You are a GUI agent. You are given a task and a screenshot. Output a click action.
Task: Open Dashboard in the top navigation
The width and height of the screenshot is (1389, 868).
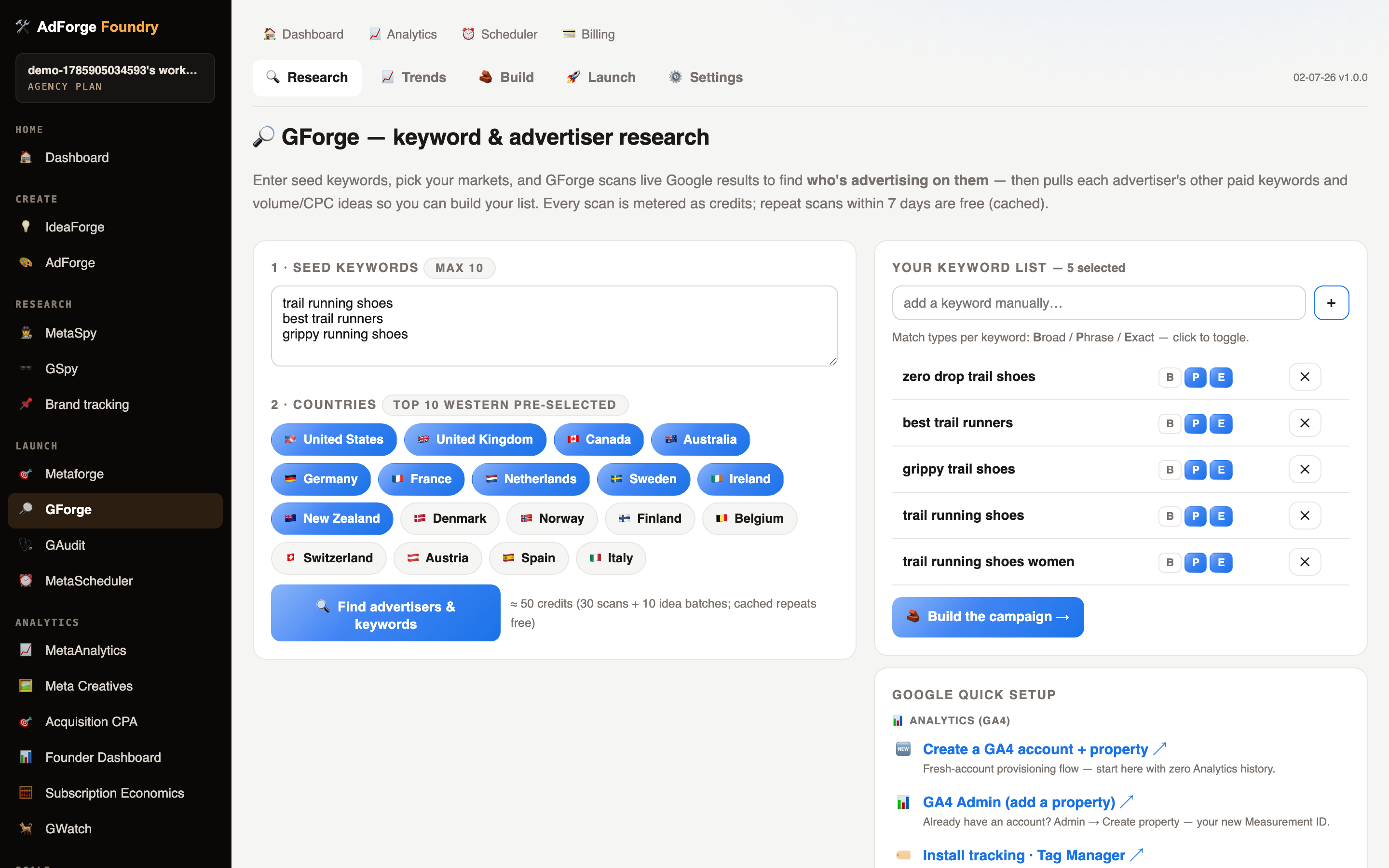(304, 34)
